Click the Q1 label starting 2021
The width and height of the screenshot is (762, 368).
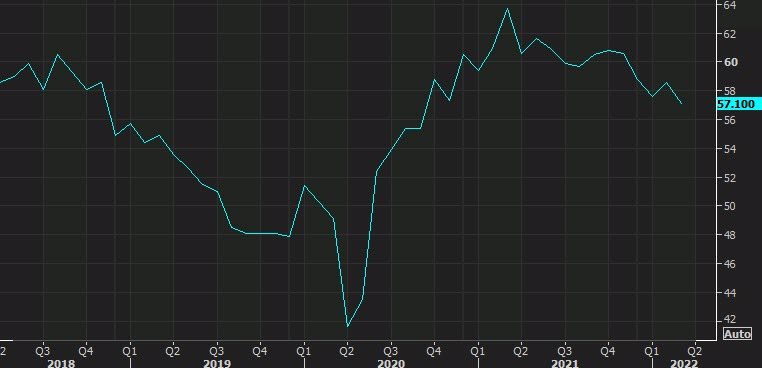[478, 350]
